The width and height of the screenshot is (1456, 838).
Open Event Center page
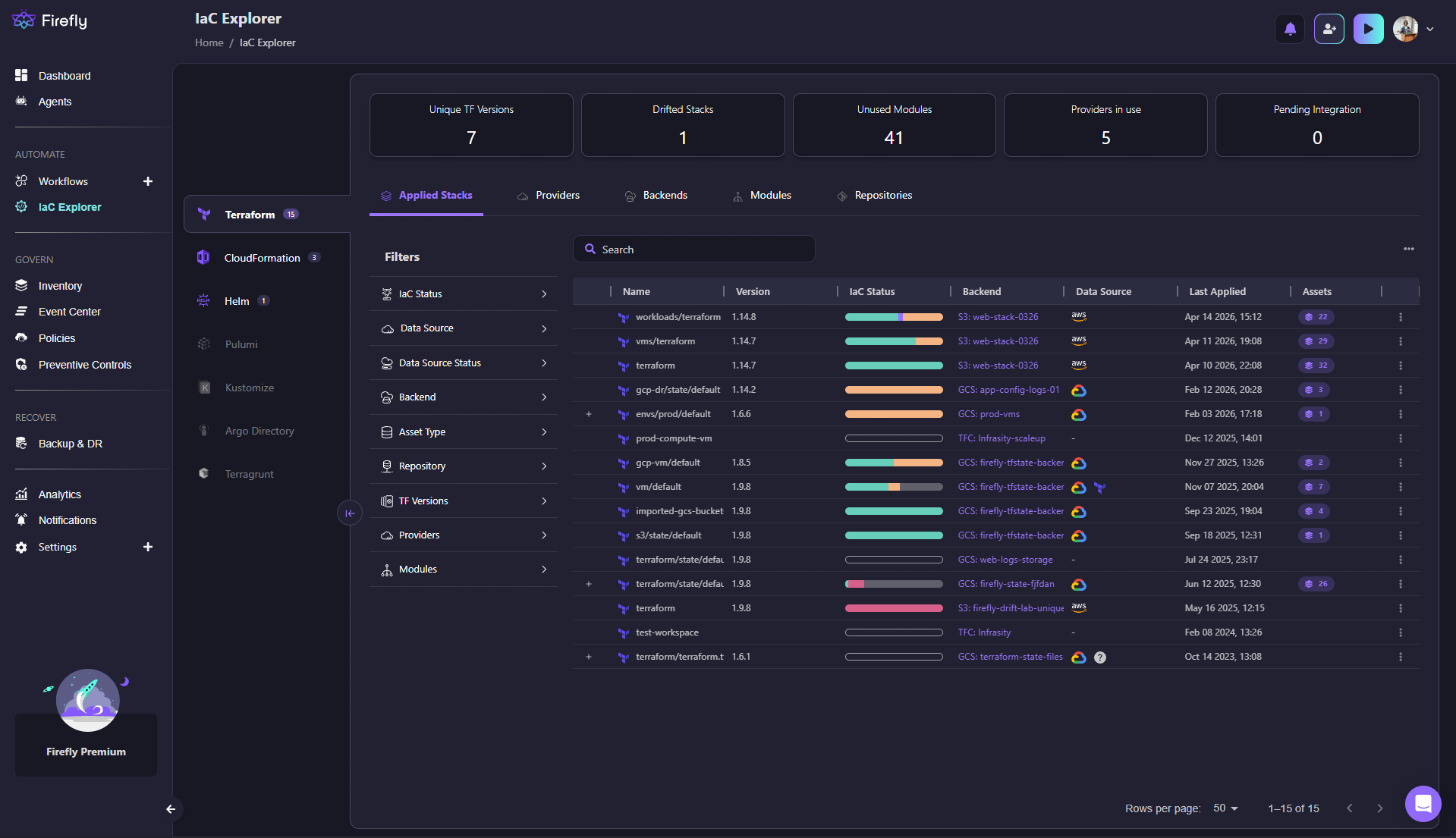(69, 312)
